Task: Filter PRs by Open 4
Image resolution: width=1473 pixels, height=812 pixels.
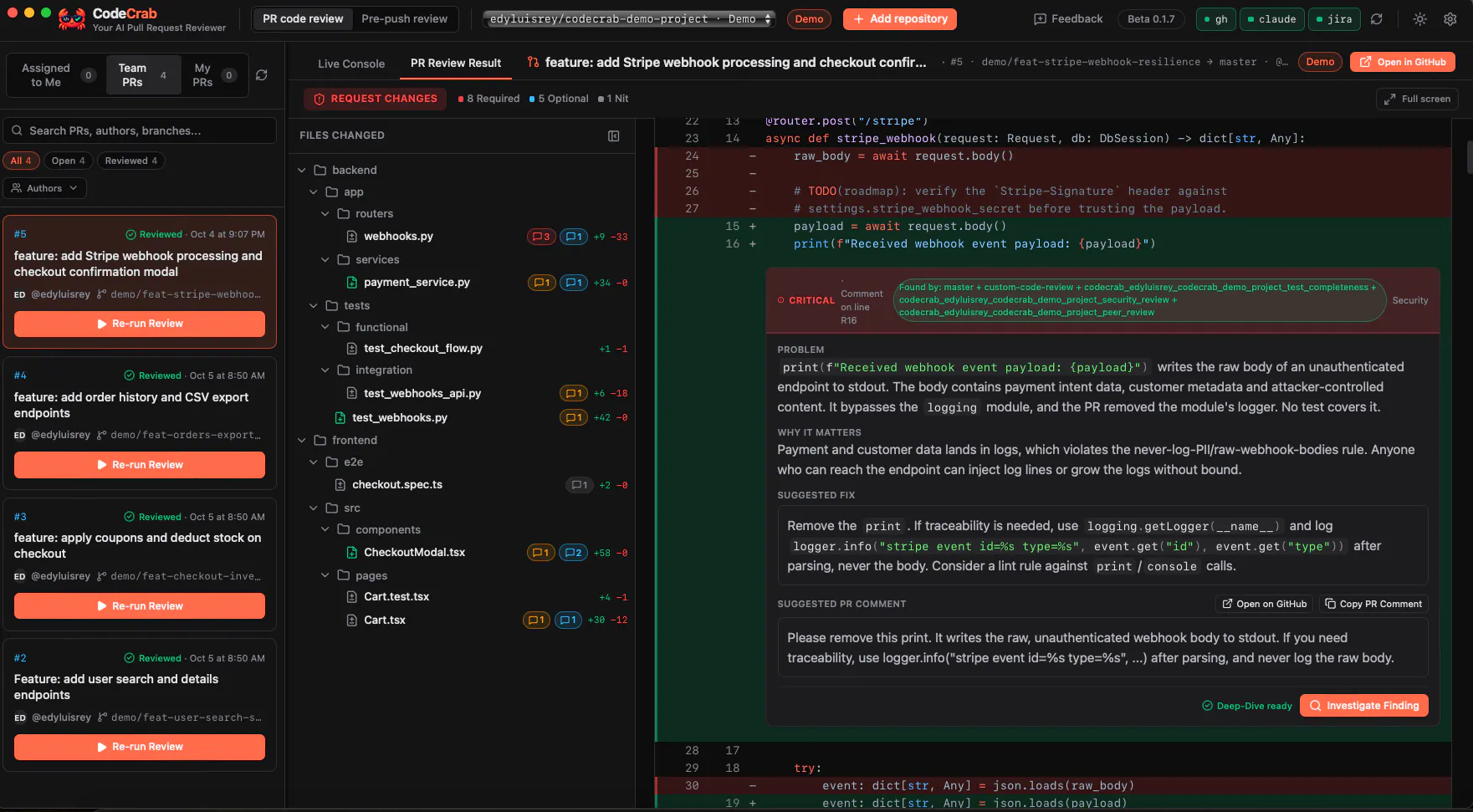Action: point(69,161)
